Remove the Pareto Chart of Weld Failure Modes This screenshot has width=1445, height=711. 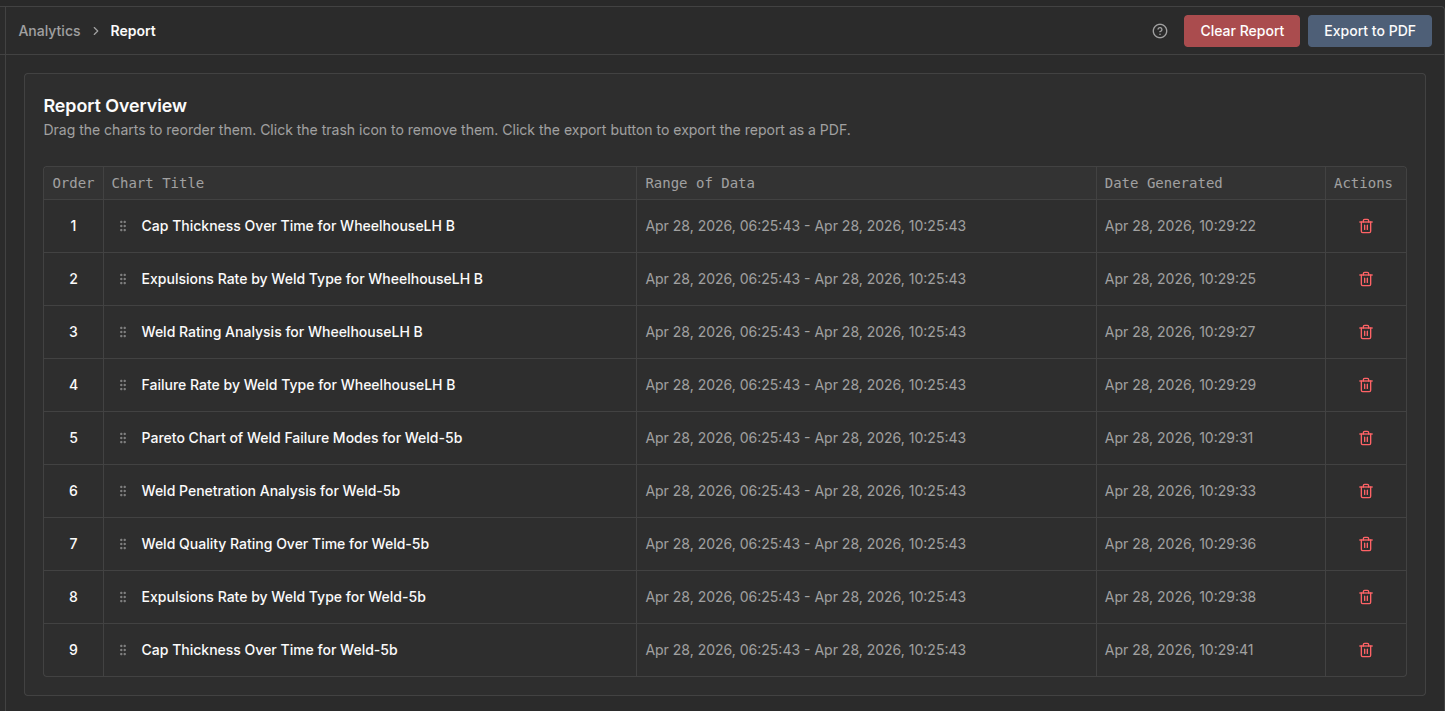(1366, 438)
